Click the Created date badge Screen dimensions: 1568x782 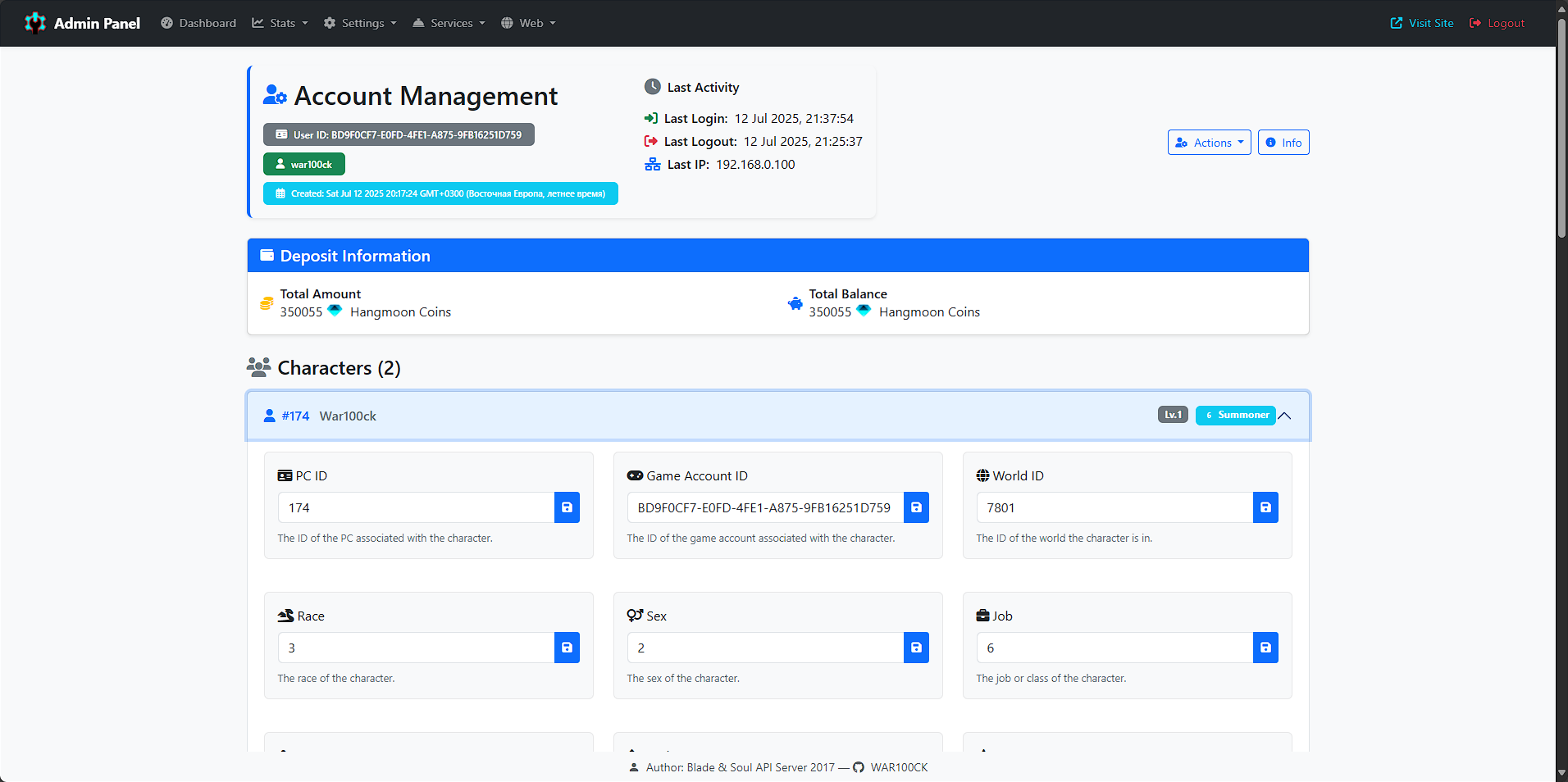pyautogui.click(x=440, y=193)
